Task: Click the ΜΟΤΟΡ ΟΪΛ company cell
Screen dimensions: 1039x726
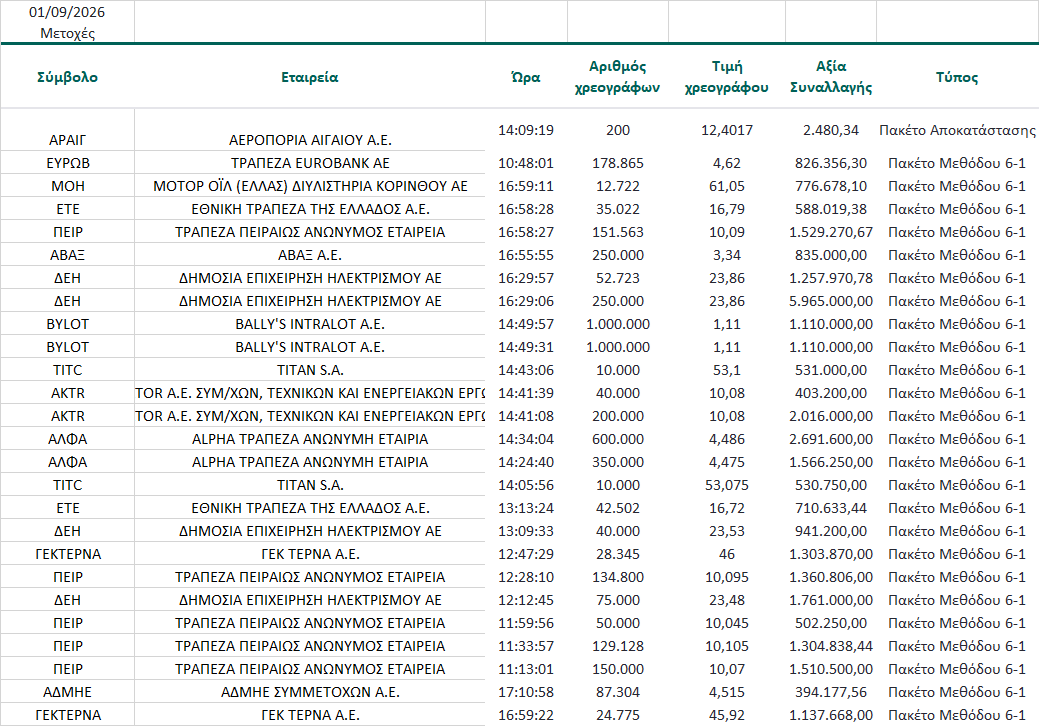Action: [310, 186]
